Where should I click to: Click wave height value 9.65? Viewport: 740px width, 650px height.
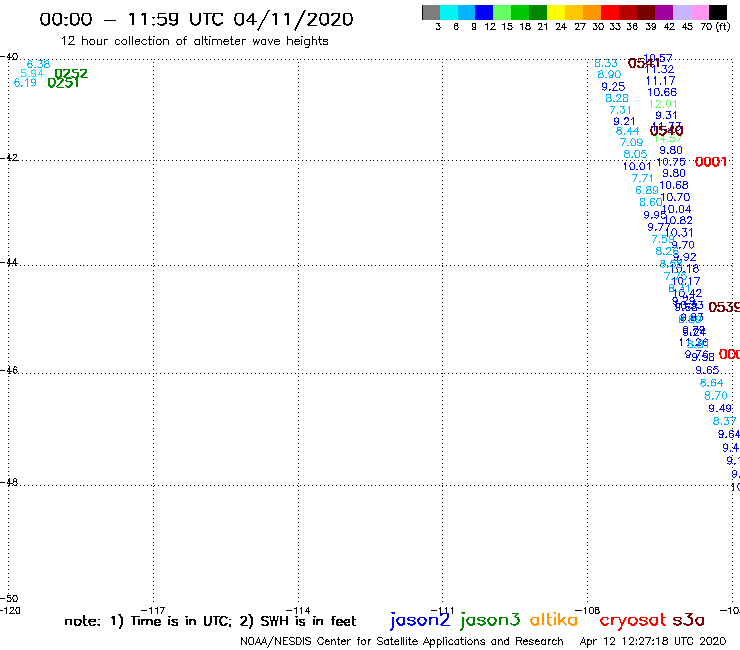(707, 370)
